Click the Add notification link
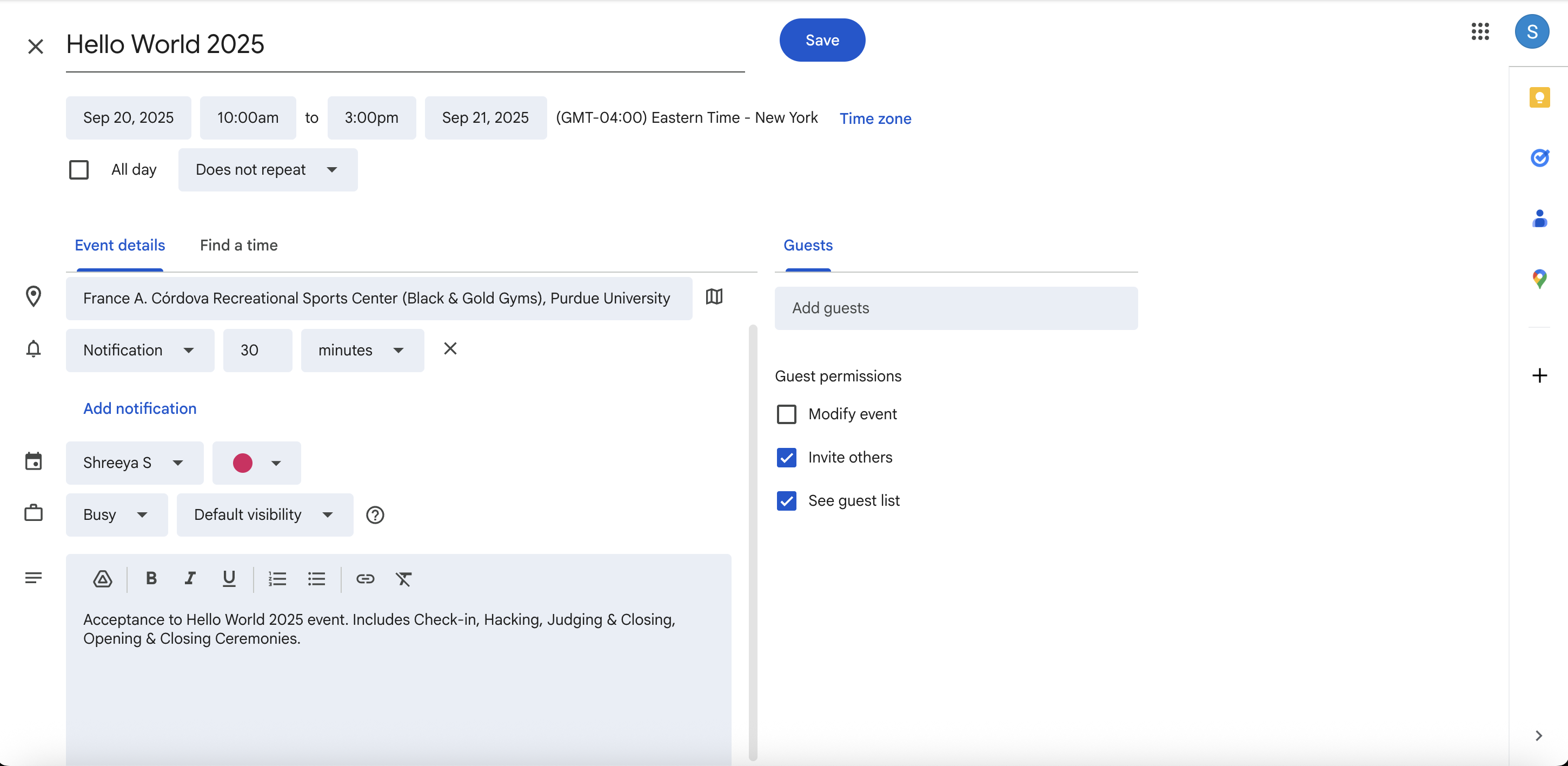Screen dimensions: 1568x766 pyautogui.click(x=140, y=408)
